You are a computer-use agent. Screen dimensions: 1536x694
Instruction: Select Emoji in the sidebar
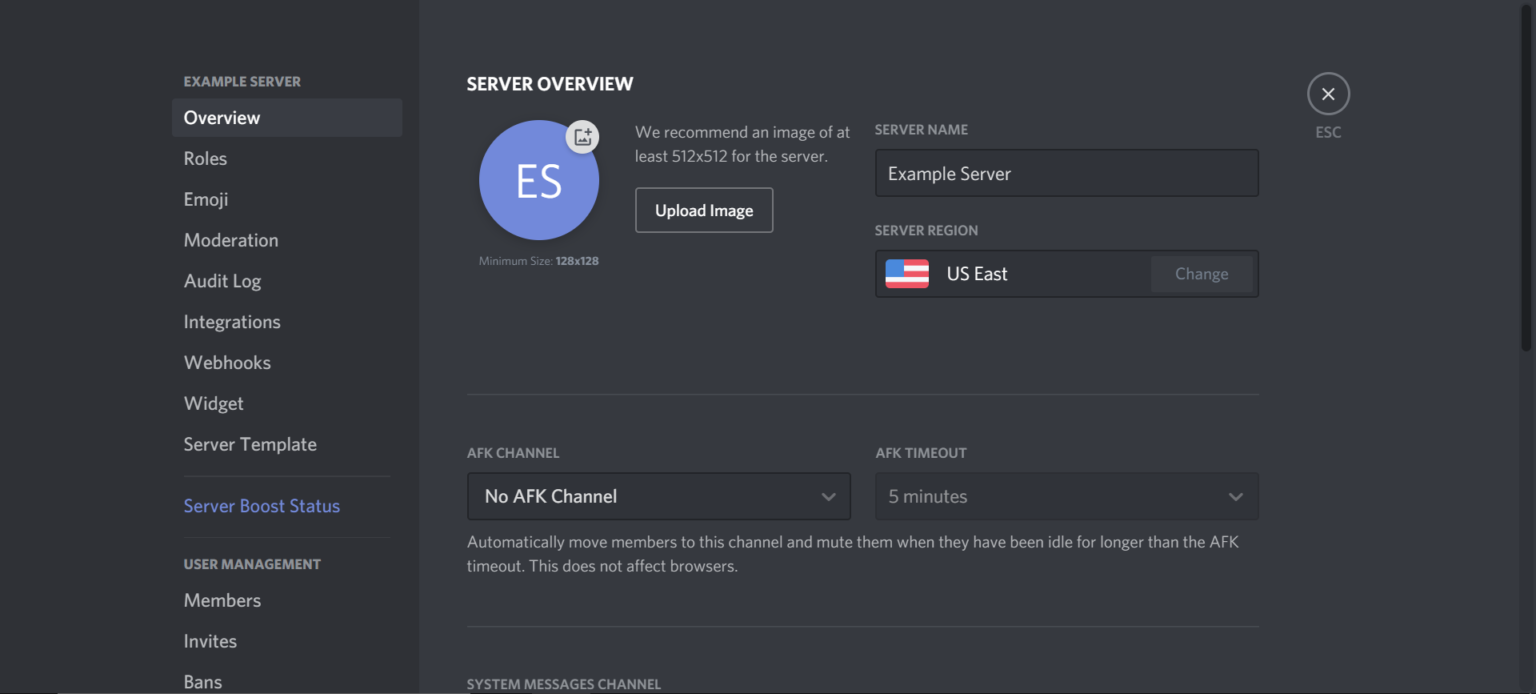(205, 199)
